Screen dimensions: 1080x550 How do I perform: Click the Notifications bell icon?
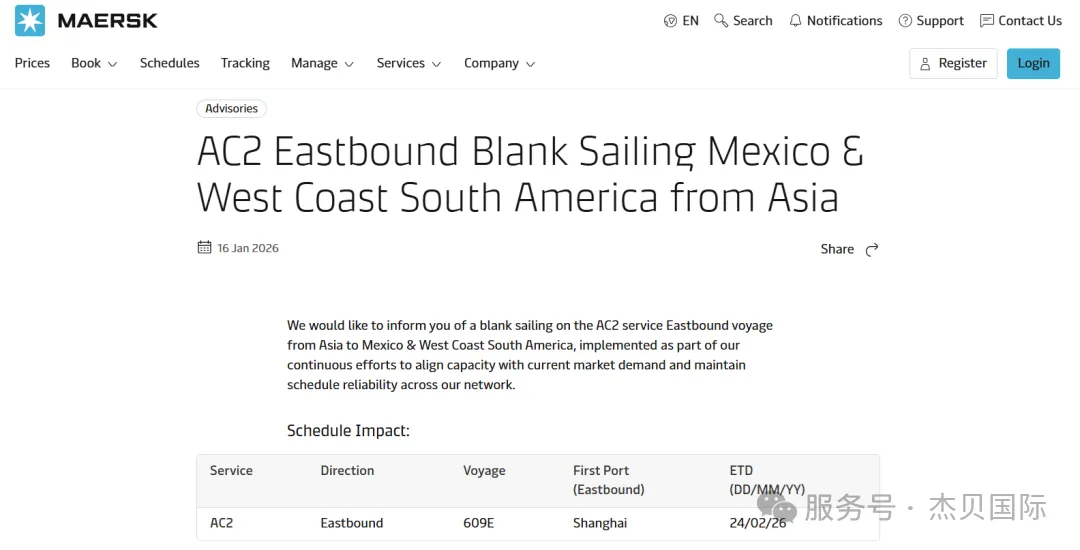coord(796,21)
